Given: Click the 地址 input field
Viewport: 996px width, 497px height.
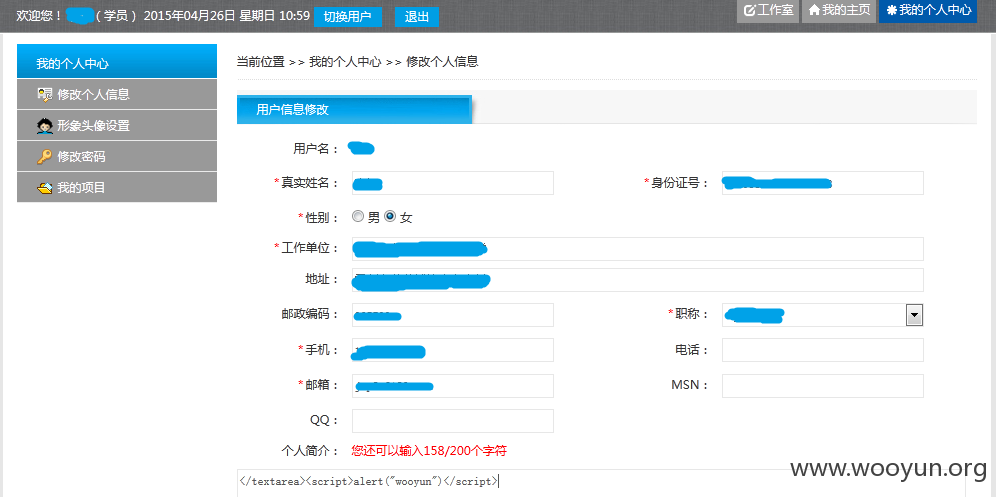Looking at the screenshot, I should (638, 280).
